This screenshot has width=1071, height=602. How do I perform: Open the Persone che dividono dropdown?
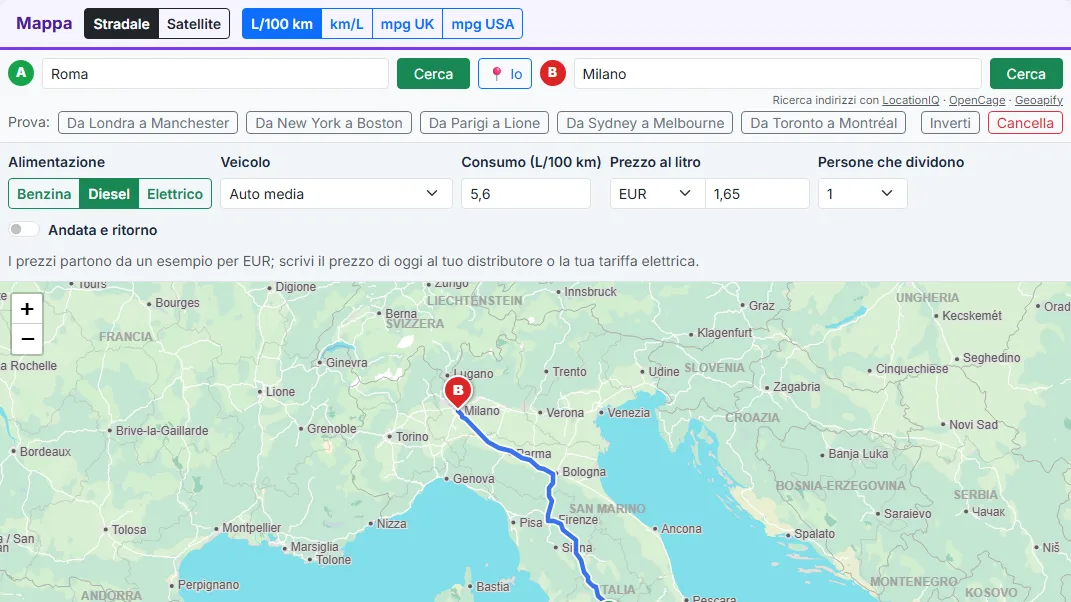[863, 194]
